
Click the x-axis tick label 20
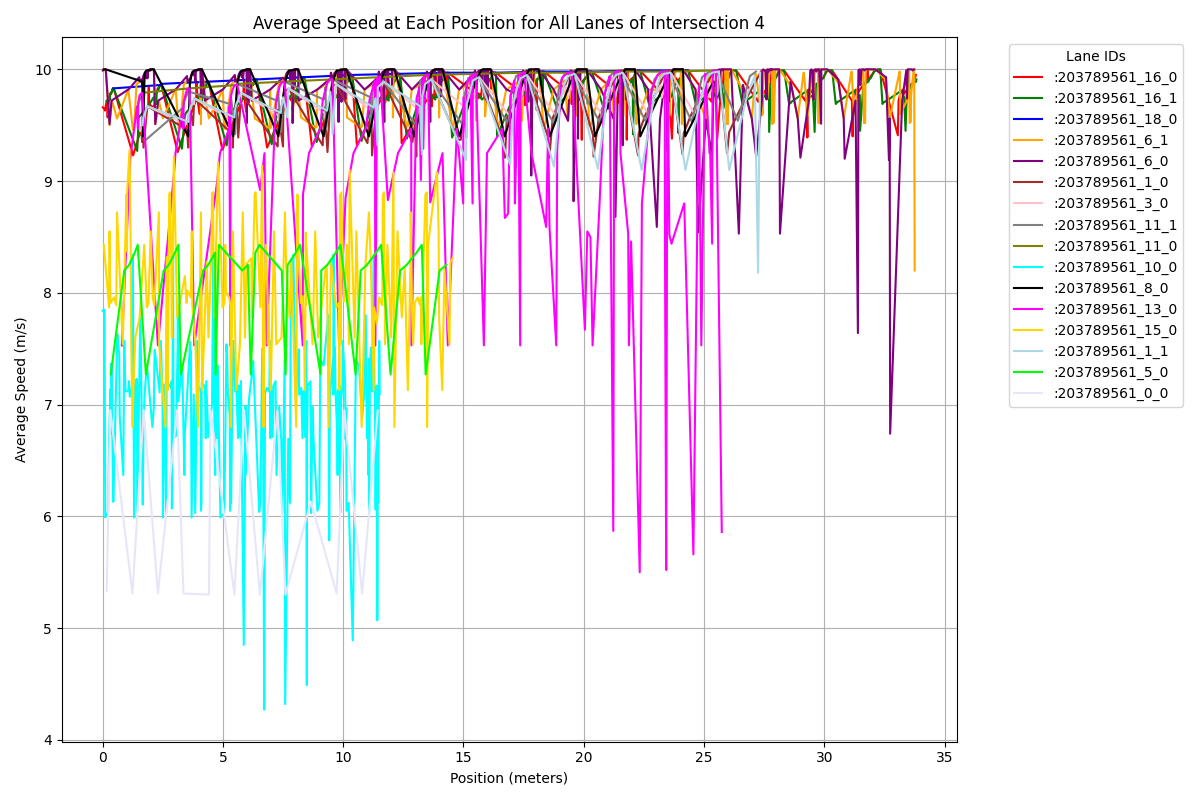[x=584, y=758]
